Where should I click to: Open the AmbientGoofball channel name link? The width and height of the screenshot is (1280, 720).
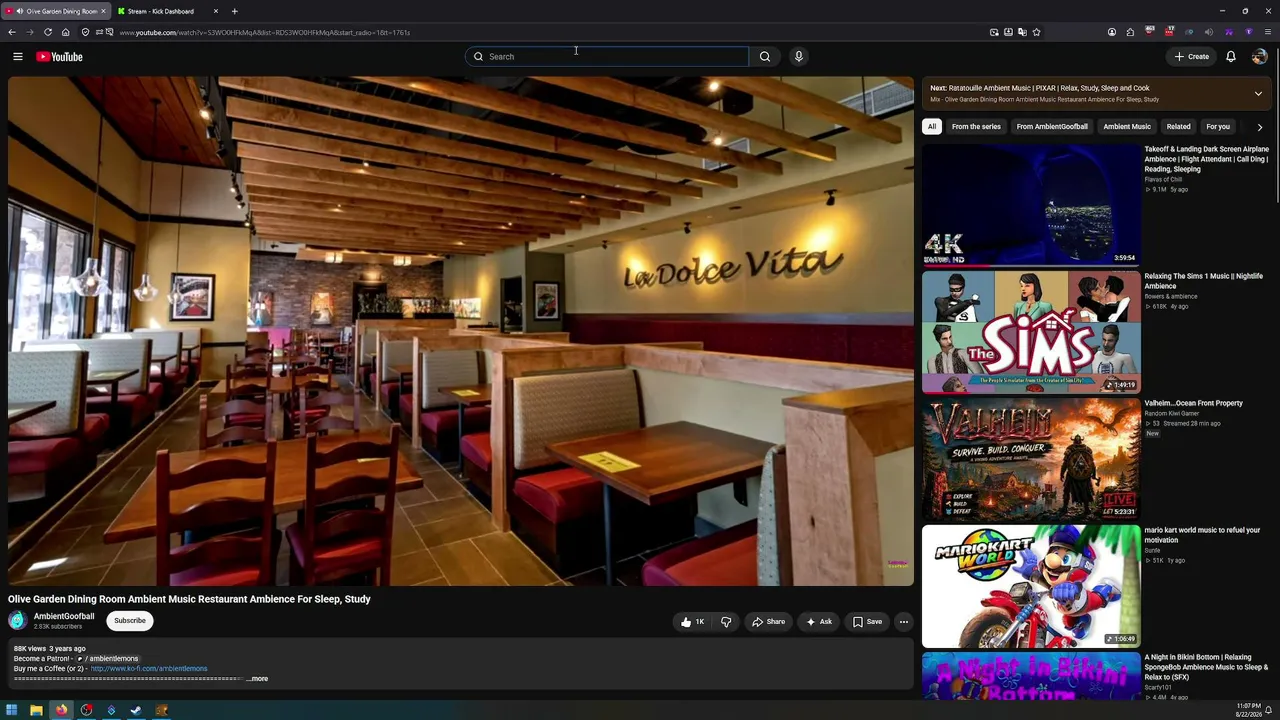coord(64,616)
